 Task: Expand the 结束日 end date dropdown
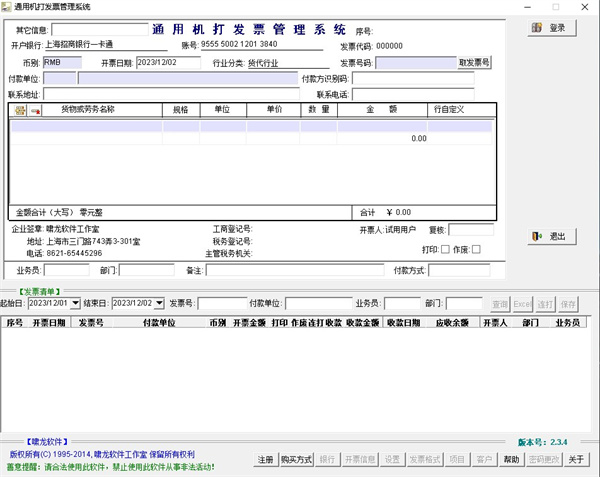[158, 303]
